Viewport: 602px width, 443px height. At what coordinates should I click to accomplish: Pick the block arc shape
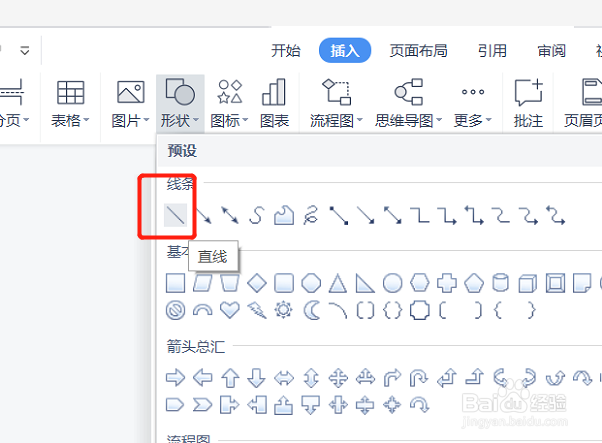click(203, 310)
